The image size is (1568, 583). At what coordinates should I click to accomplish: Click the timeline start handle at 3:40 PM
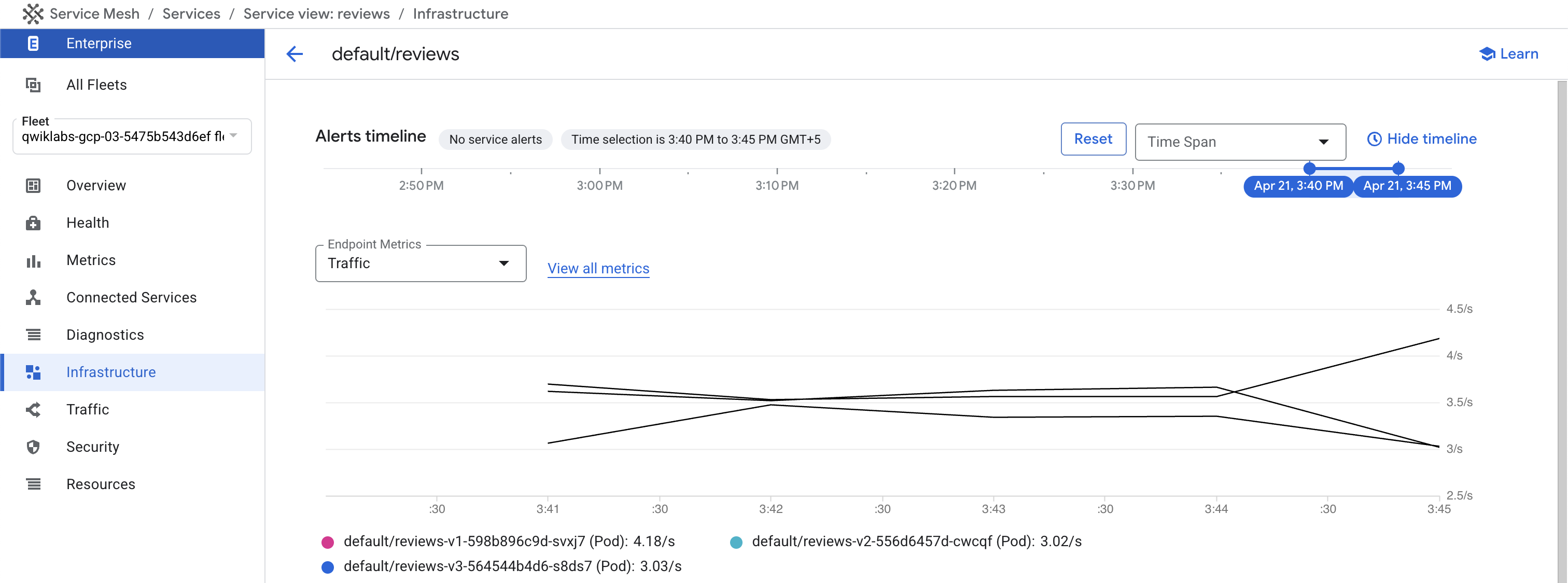coord(1309,168)
